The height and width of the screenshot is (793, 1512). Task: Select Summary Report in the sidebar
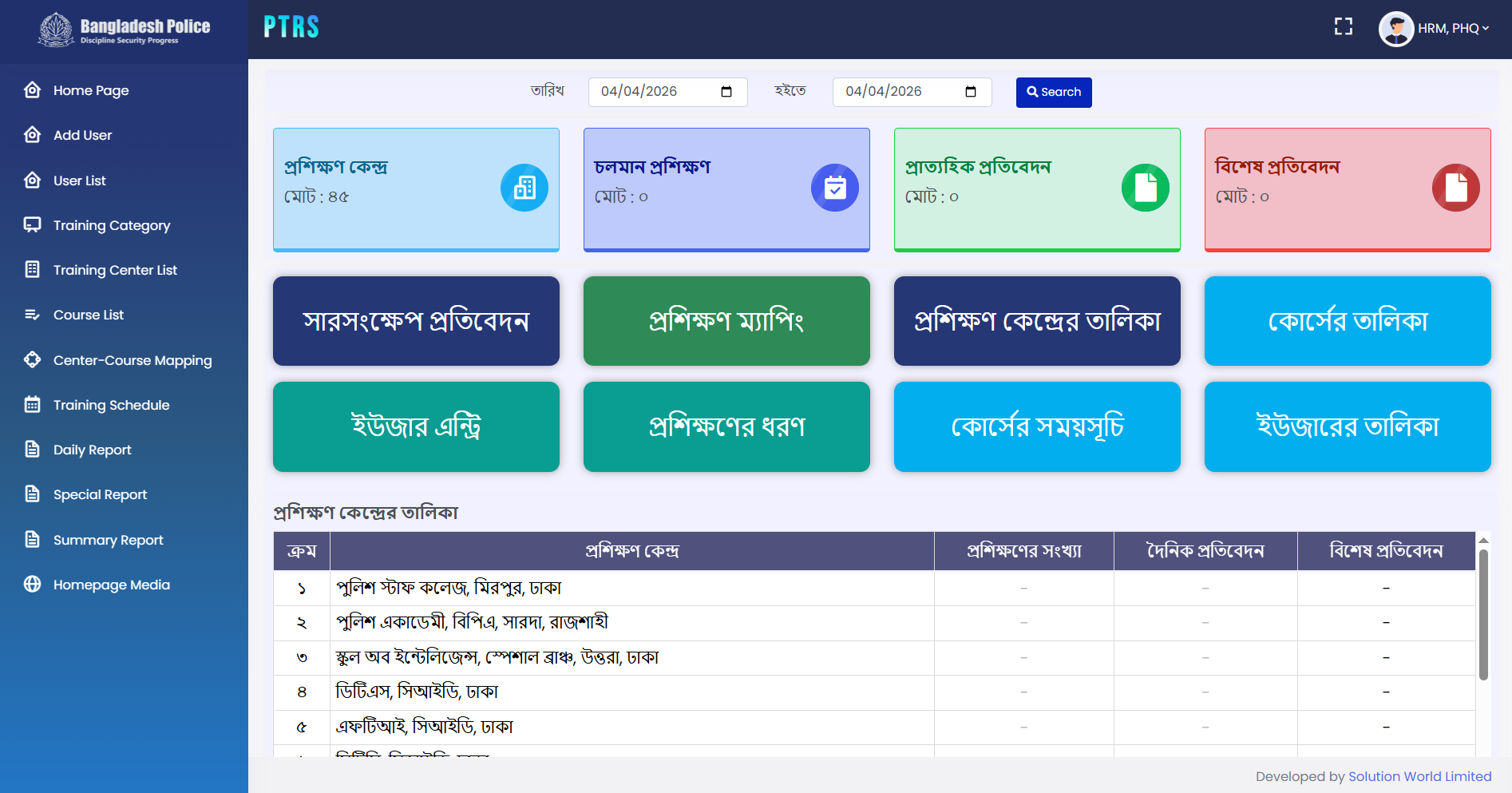108,540
